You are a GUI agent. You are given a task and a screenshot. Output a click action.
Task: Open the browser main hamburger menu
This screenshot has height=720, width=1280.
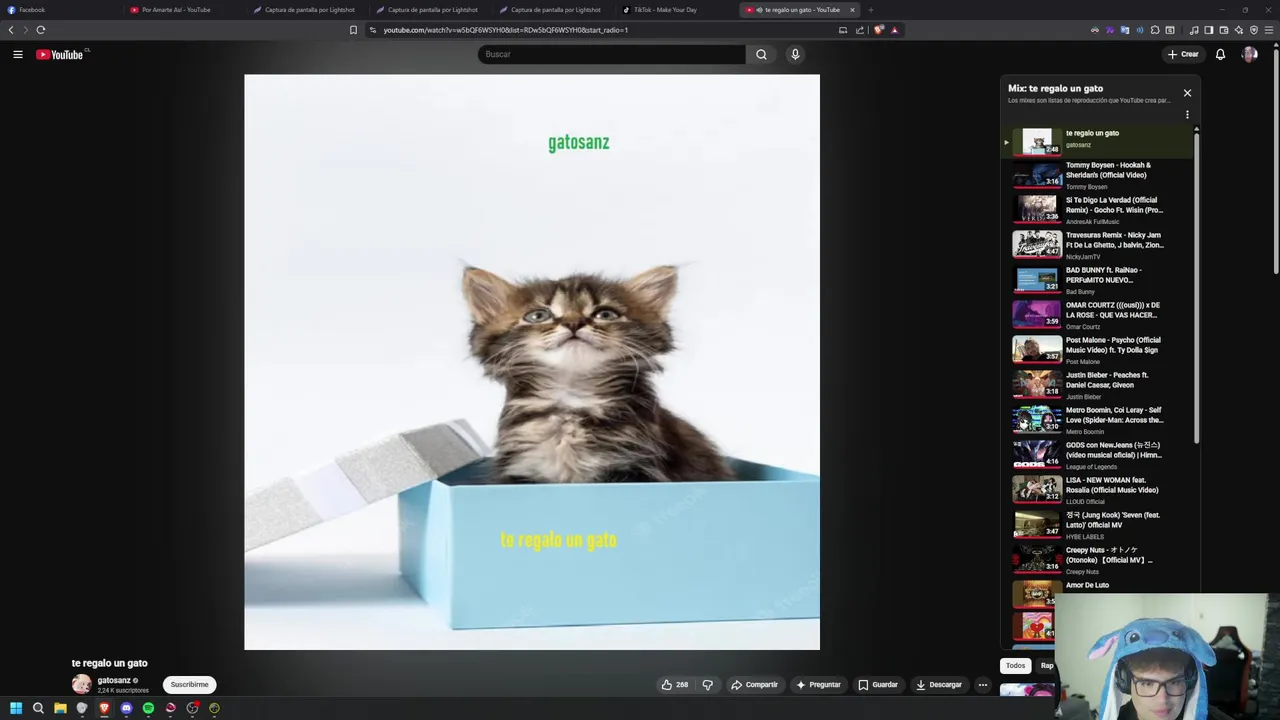1269,30
